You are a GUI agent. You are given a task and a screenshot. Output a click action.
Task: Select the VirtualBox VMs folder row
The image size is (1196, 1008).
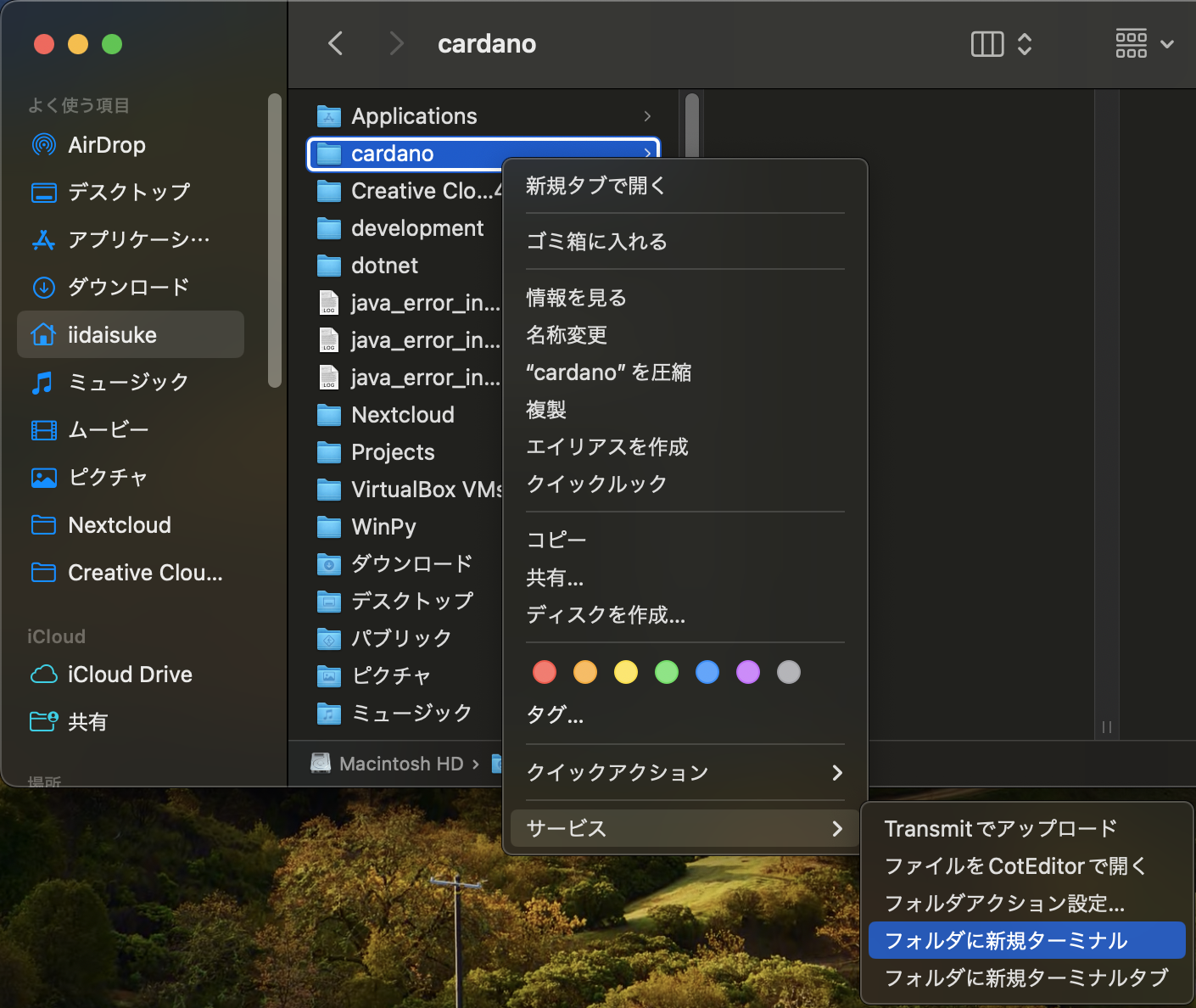pos(405,490)
